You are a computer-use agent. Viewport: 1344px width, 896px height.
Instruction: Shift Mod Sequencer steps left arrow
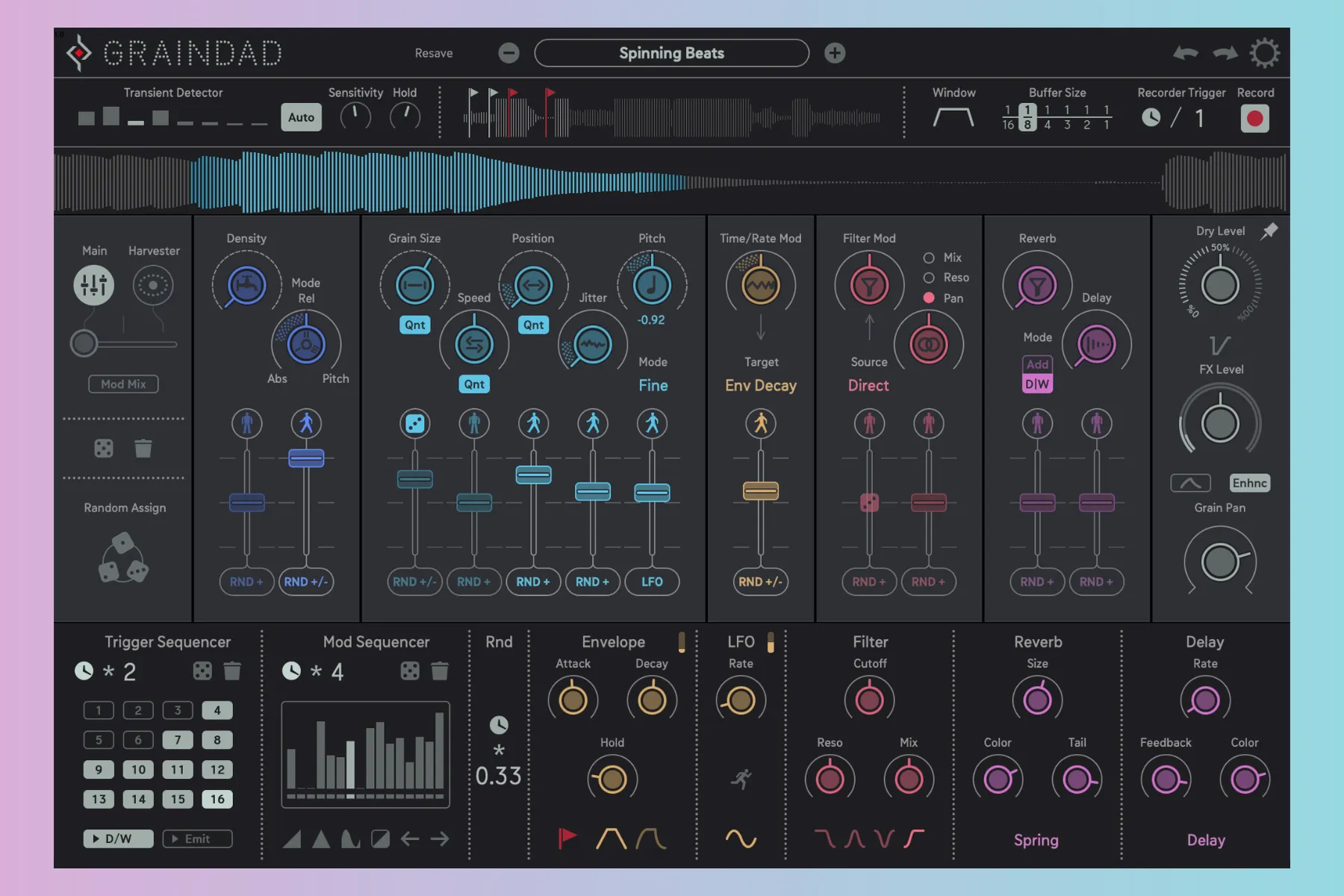tap(410, 839)
